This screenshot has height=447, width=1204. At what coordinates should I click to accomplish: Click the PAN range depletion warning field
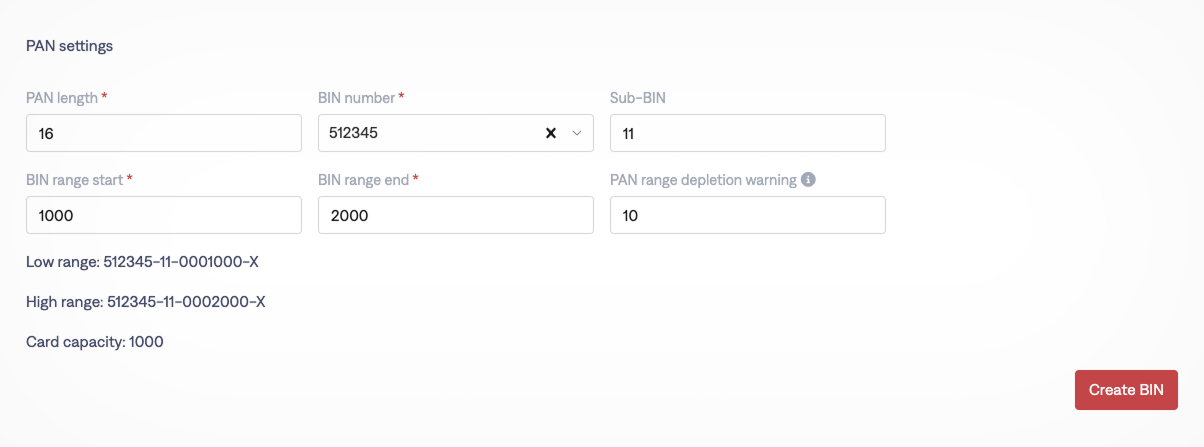(x=747, y=215)
